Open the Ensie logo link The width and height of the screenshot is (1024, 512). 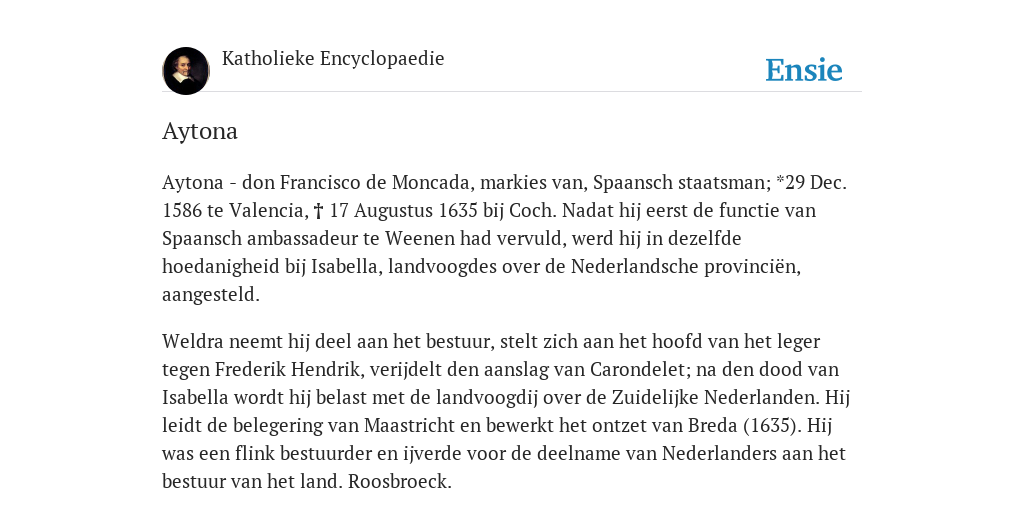pos(804,71)
